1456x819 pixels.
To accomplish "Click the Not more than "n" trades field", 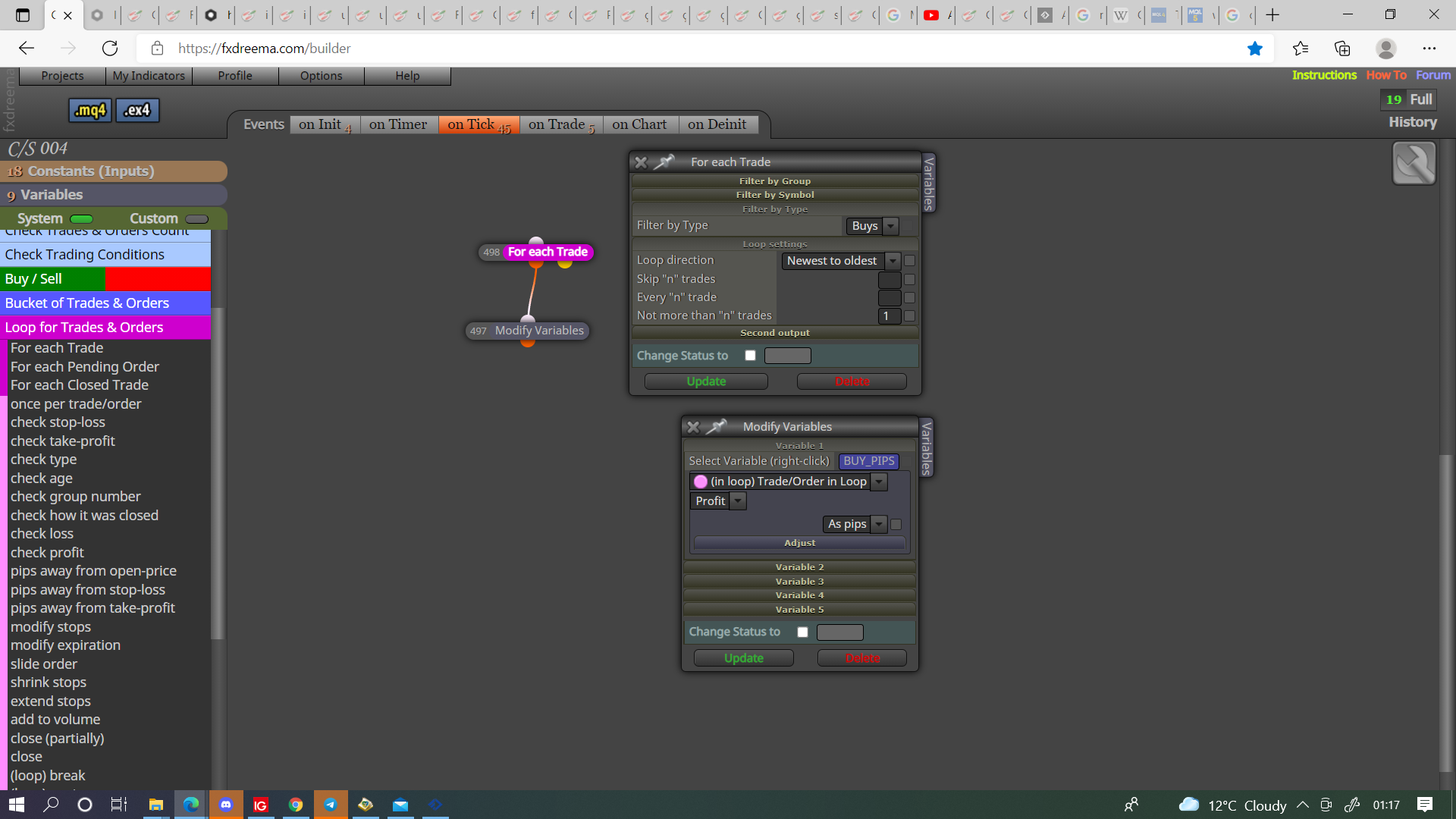I will (890, 316).
